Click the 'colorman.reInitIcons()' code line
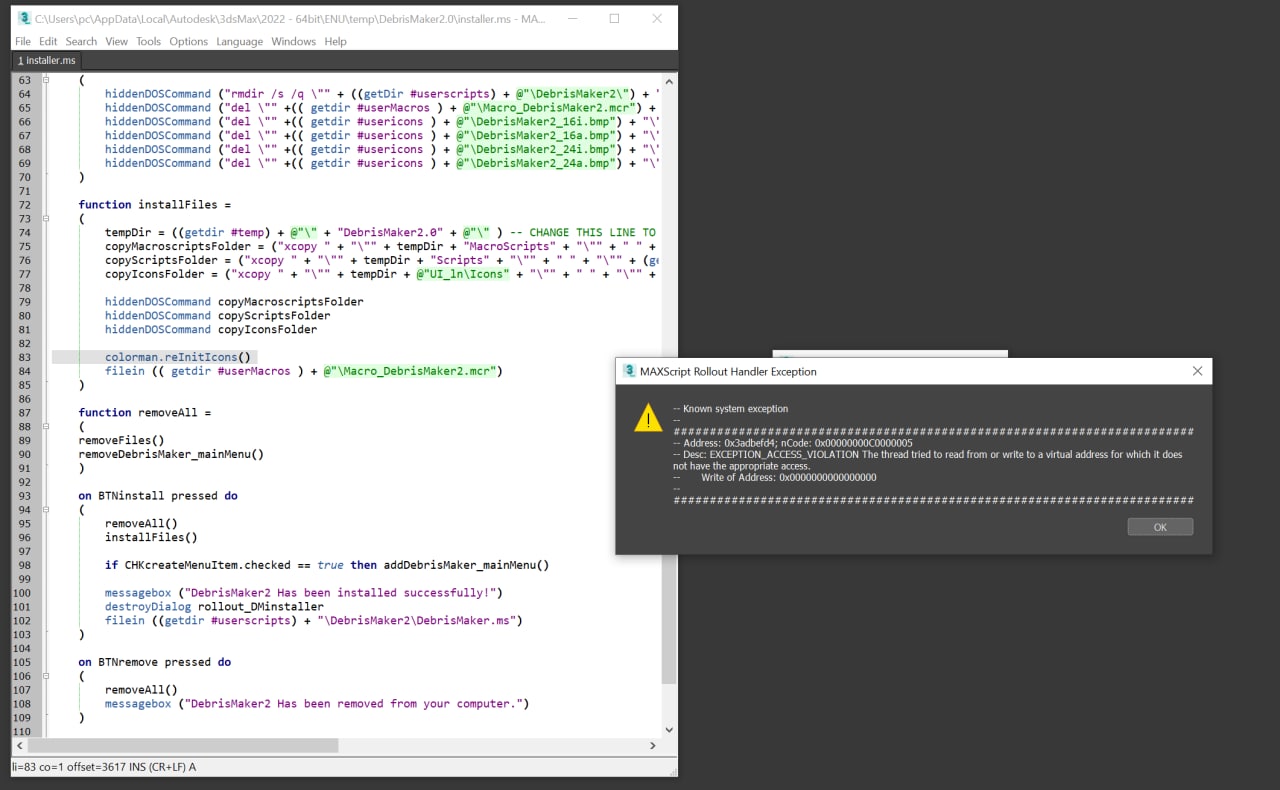 [x=180, y=357]
